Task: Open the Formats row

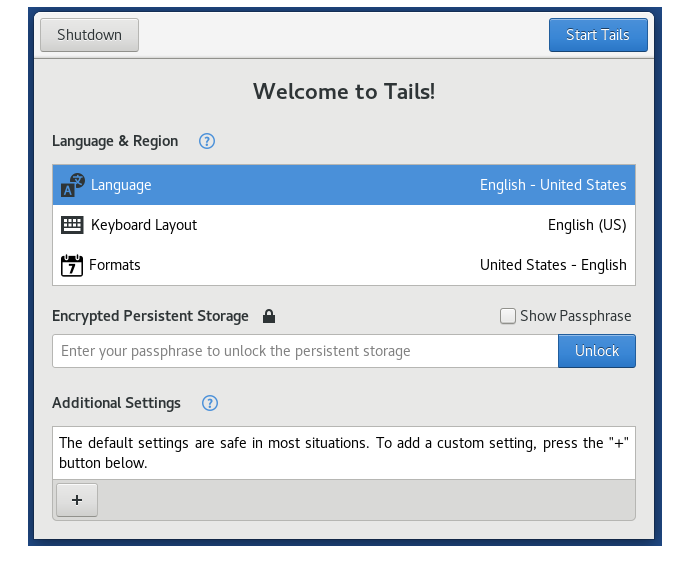Action: pyautogui.click(x=344, y=265)
